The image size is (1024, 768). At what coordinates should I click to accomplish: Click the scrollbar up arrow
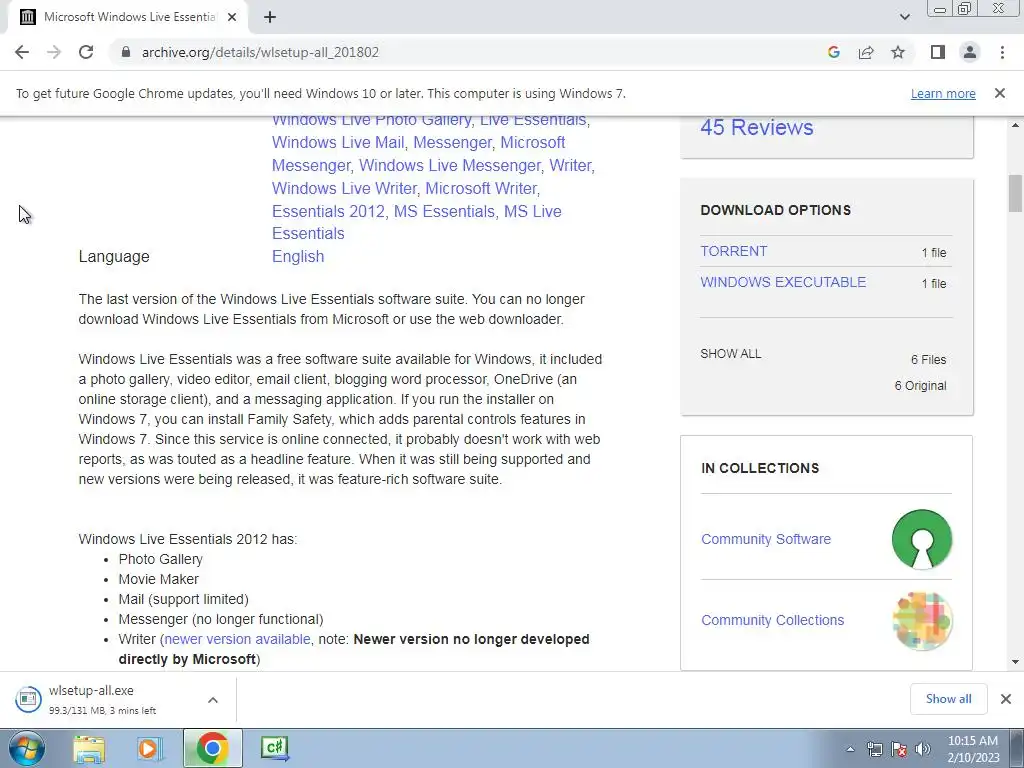point(1015,125)
